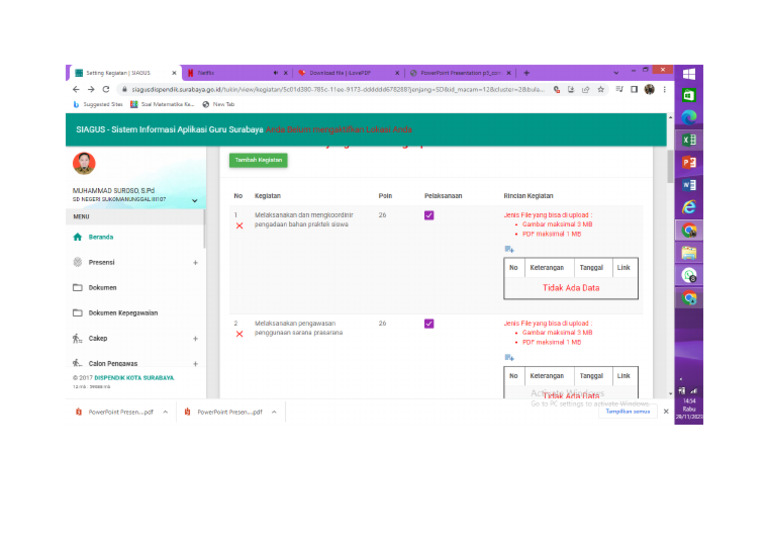Open the Chrome profile avatar
Image resolution: width=768 pixels, height=543 pixels.
pos(649,89)
